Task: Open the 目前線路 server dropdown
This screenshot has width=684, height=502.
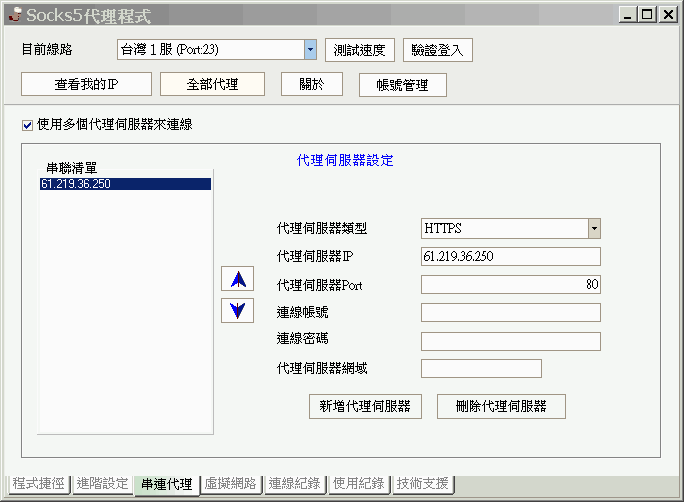Action: (310, 49)
